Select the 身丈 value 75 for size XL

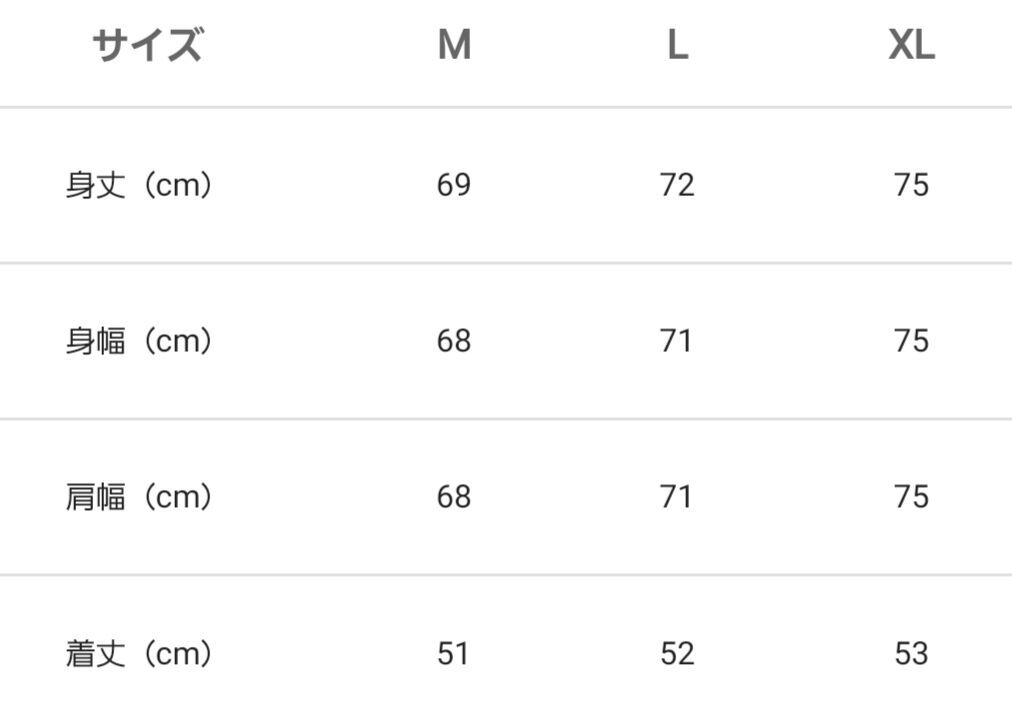pyautogui.click(x=911, y=186)
